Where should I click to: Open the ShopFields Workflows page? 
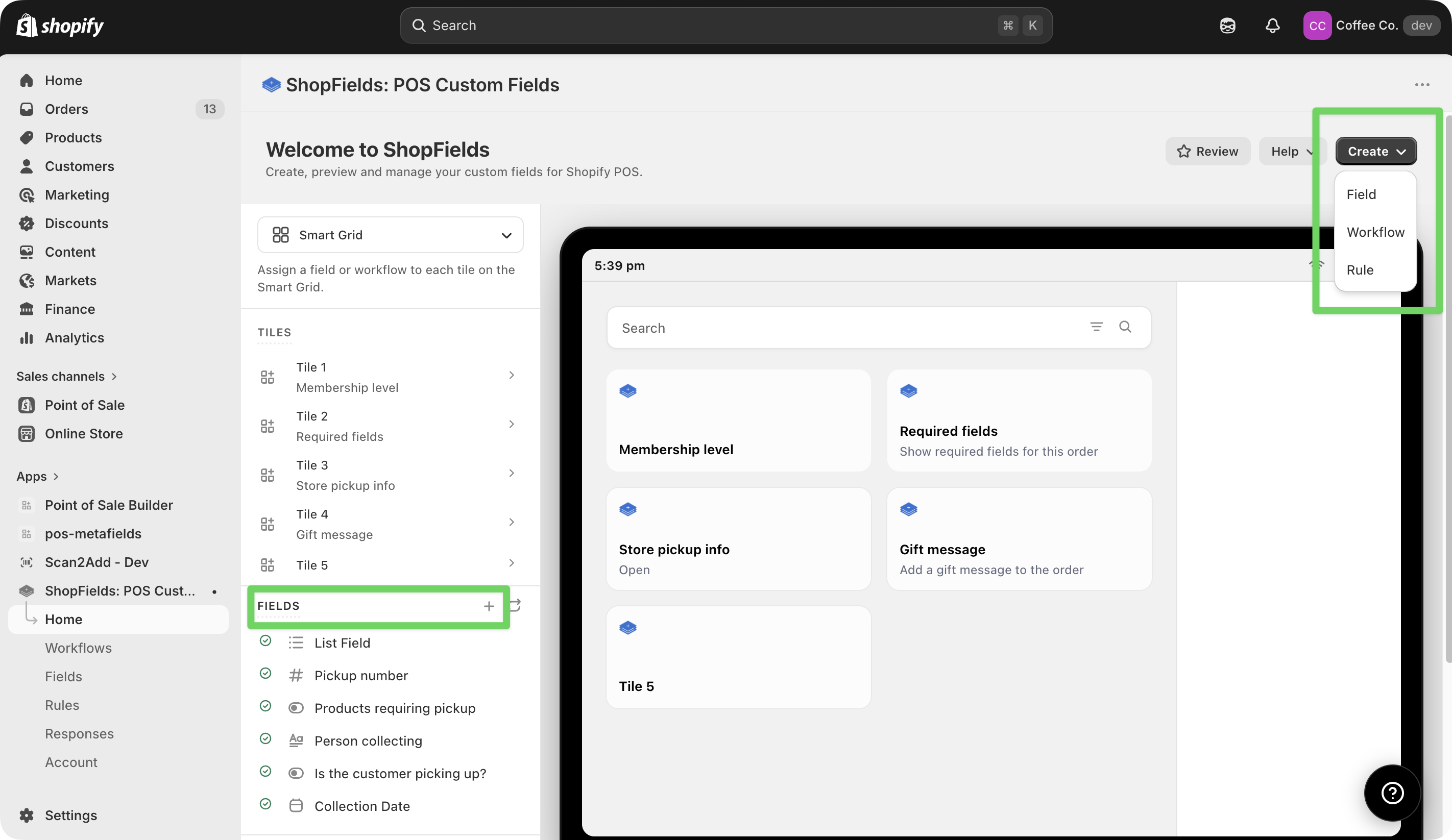(78, 648)
